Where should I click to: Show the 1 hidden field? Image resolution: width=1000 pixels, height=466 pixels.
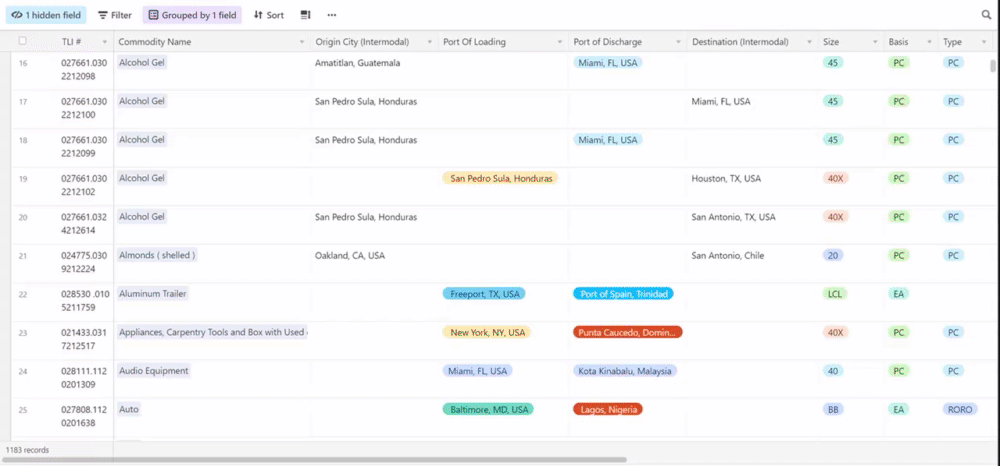coord(46,15)
